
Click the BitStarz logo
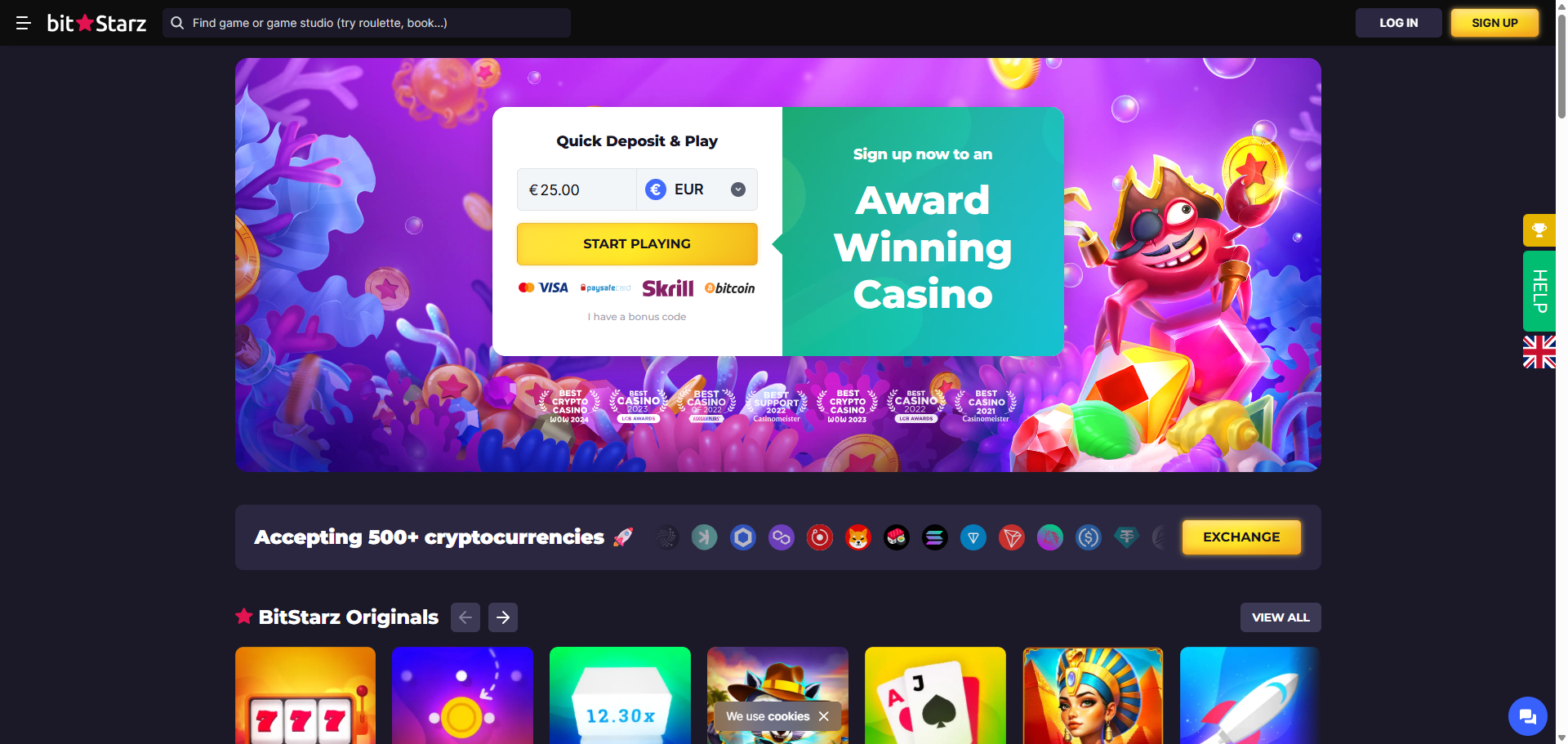click(x=96, y=23)
